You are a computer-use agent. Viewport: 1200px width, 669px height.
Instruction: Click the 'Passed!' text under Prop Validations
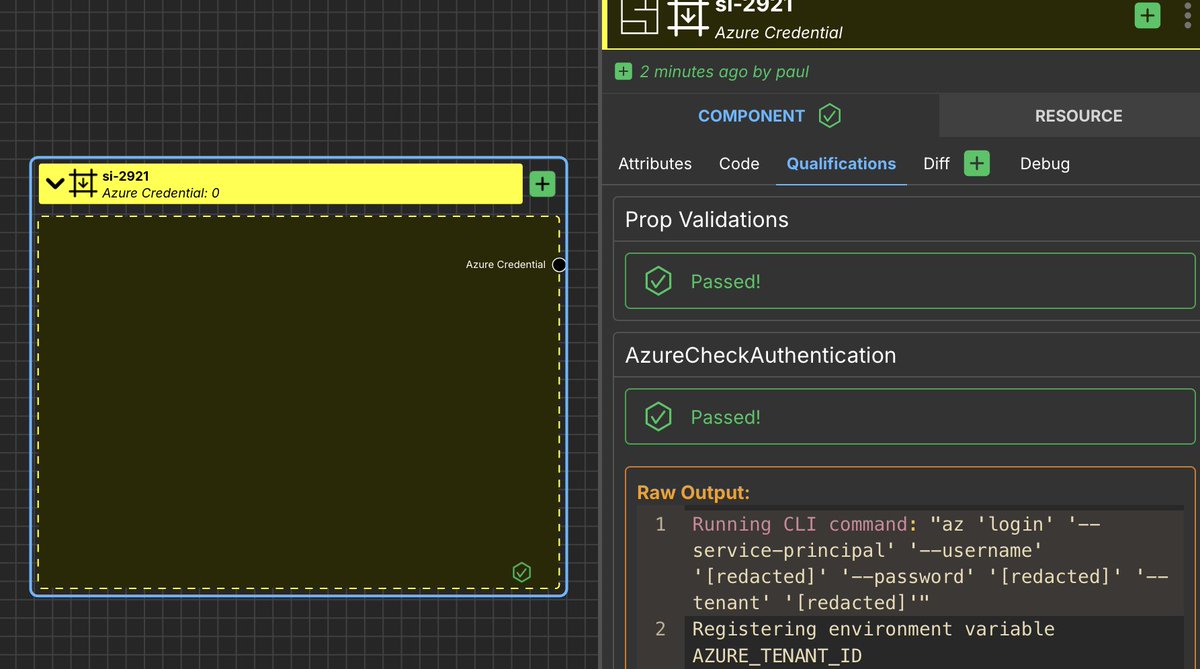click(x=726, y=282)
